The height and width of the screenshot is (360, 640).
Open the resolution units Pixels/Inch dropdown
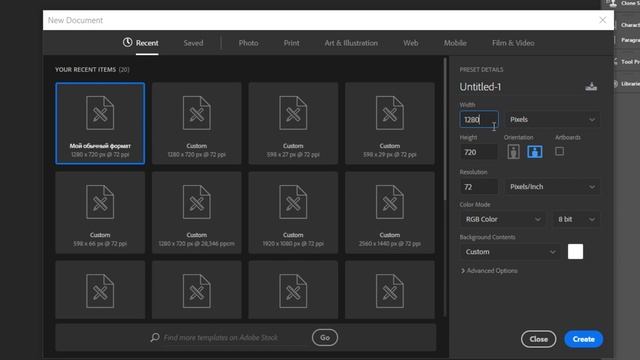(552, 187)
